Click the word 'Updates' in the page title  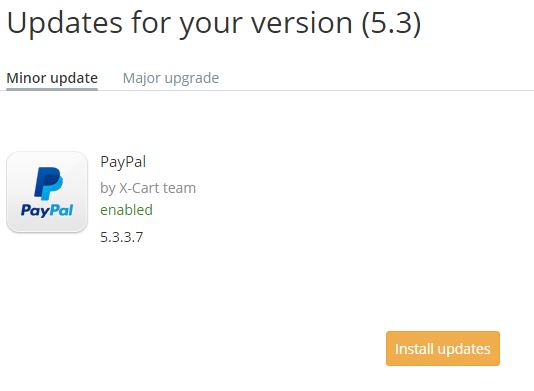point(64,23)
